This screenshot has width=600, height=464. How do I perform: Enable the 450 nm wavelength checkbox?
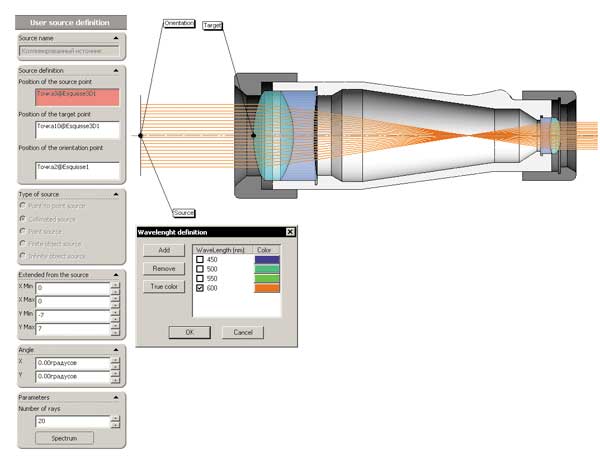tap(200, 260)
